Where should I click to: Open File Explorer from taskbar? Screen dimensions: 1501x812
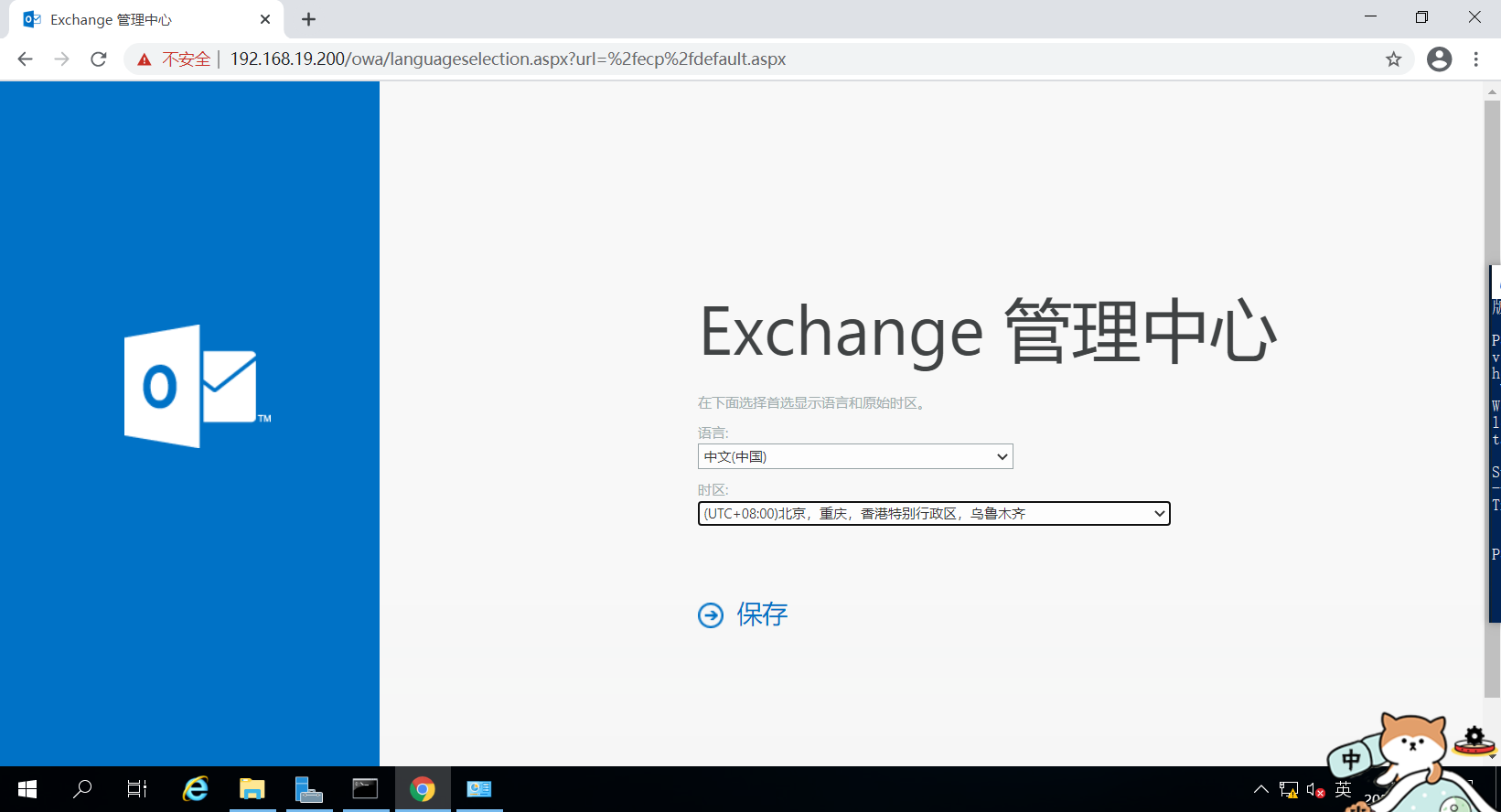pyautogui.click(x=252, y=789)
